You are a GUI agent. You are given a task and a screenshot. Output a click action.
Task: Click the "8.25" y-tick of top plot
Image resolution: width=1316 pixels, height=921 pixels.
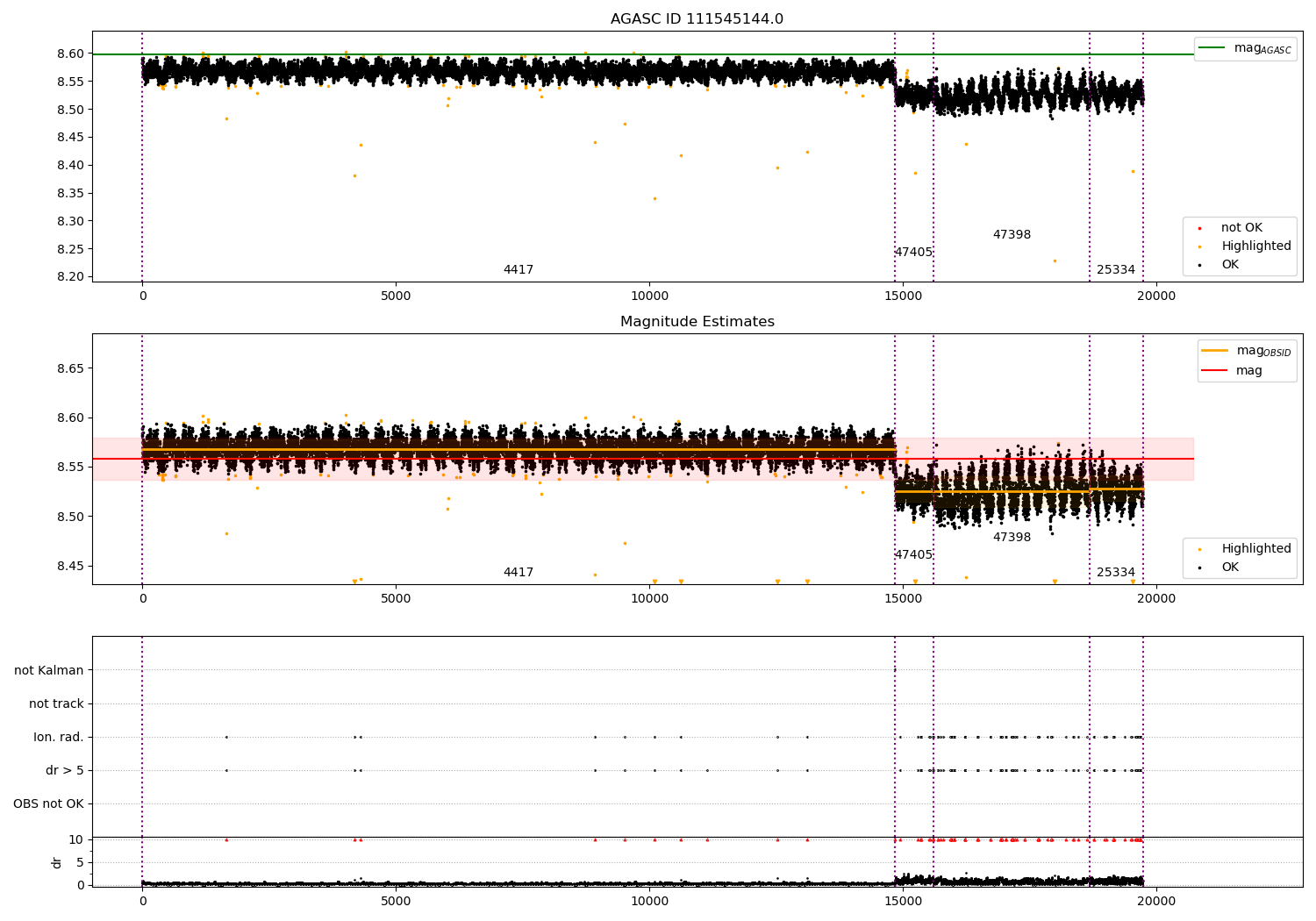pyautogui.click(x=71, y=249)
